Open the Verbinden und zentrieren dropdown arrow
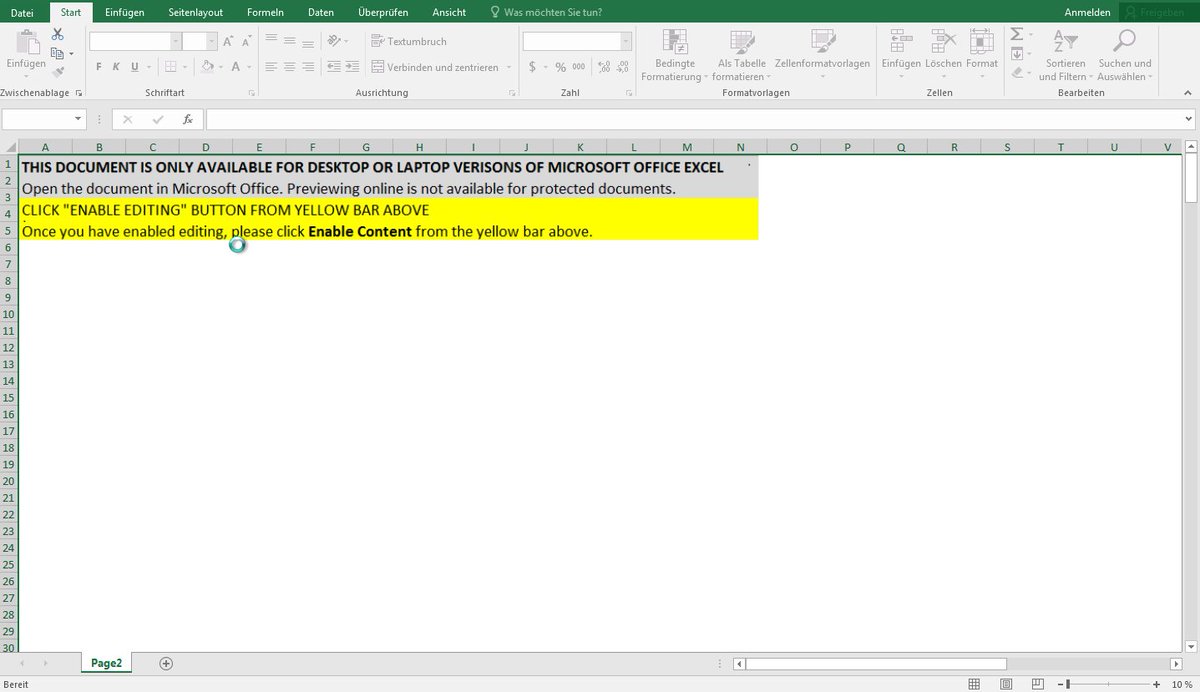Screen dimensions: 1200x692 pyautogui.click(x=509, y=67)
